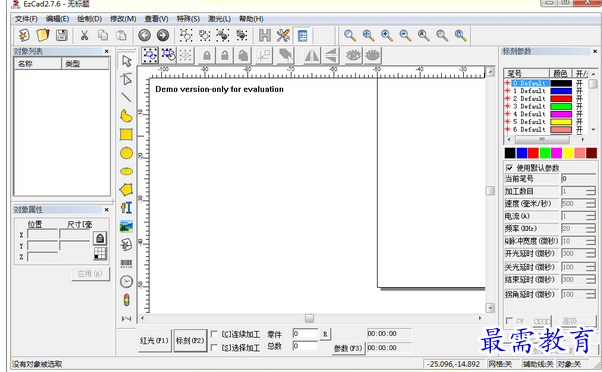Toggle size lock icon in 对象属性
This screenshot has height=372, width=602.
point(100,238)
